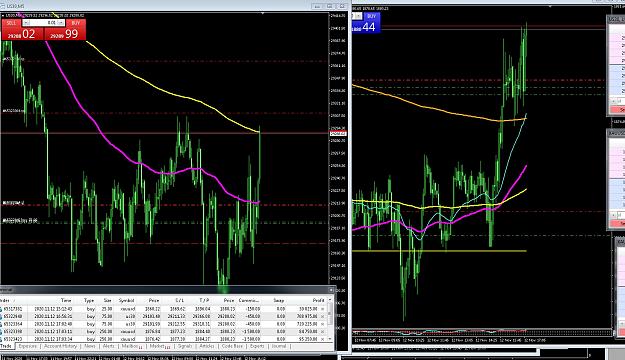The height and width of the screenshot is (360, 625).
Task: Increase lot volume with the up stepper arrow
Action: click(61, 23)
